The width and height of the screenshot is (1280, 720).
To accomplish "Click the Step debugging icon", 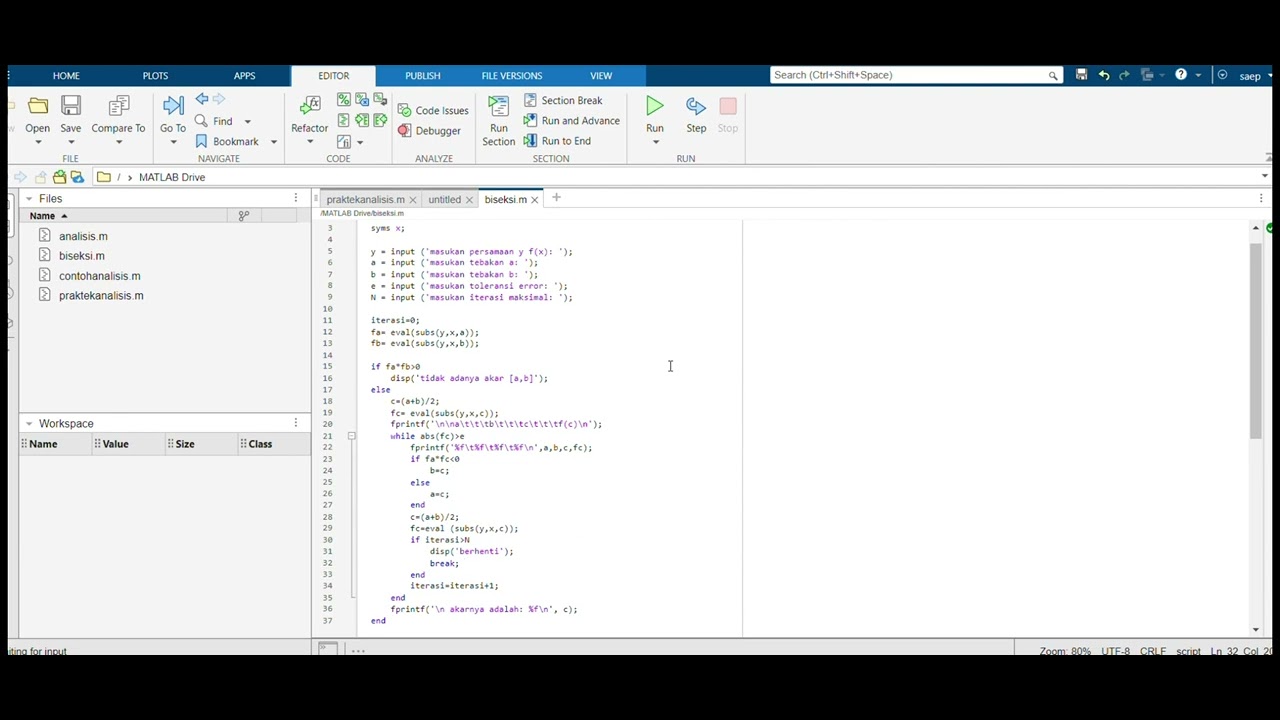I will point(696,106).
